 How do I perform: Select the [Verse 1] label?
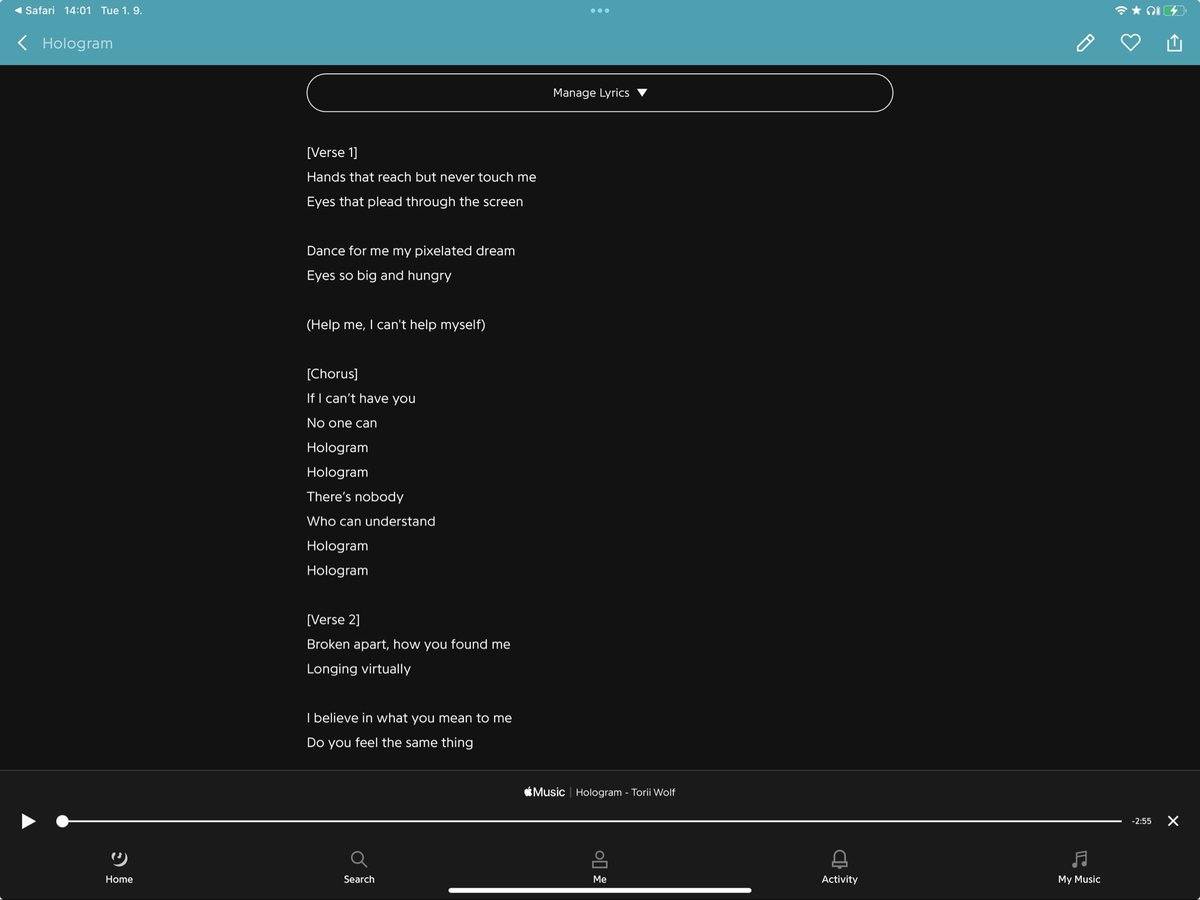click(x=332, y=152)
